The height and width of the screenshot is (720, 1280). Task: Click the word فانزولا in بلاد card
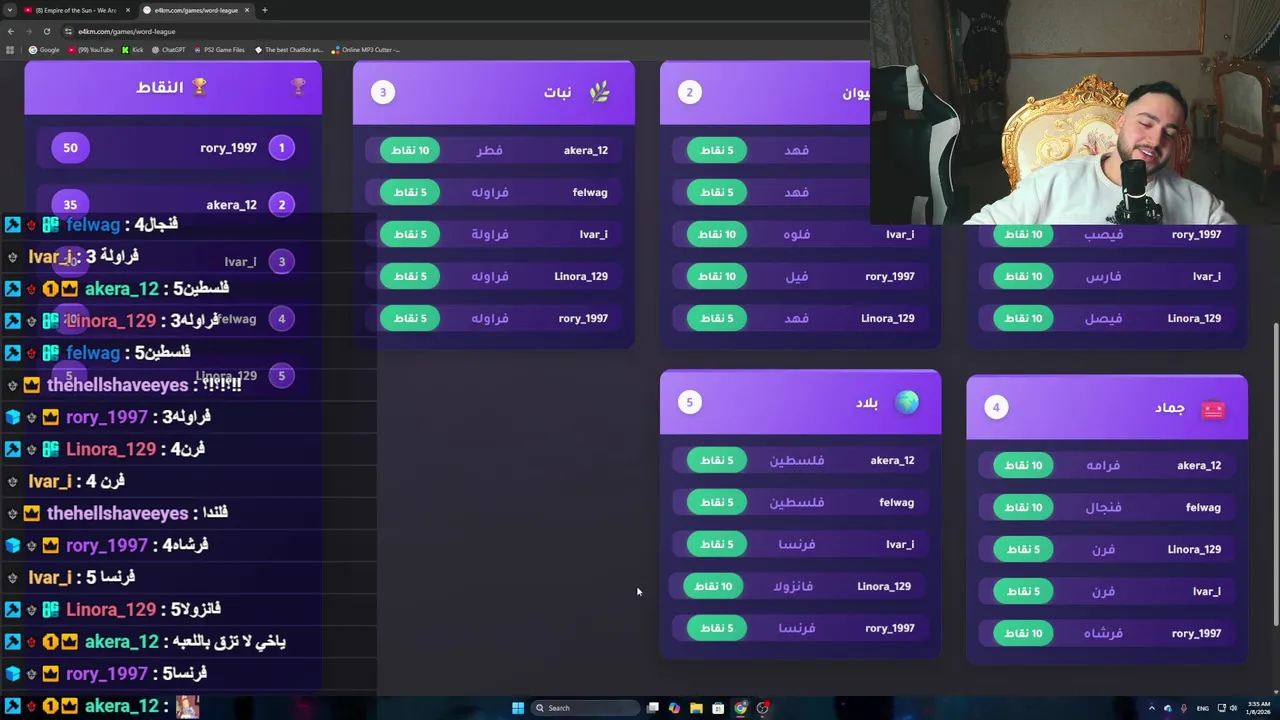pos(793,586)
